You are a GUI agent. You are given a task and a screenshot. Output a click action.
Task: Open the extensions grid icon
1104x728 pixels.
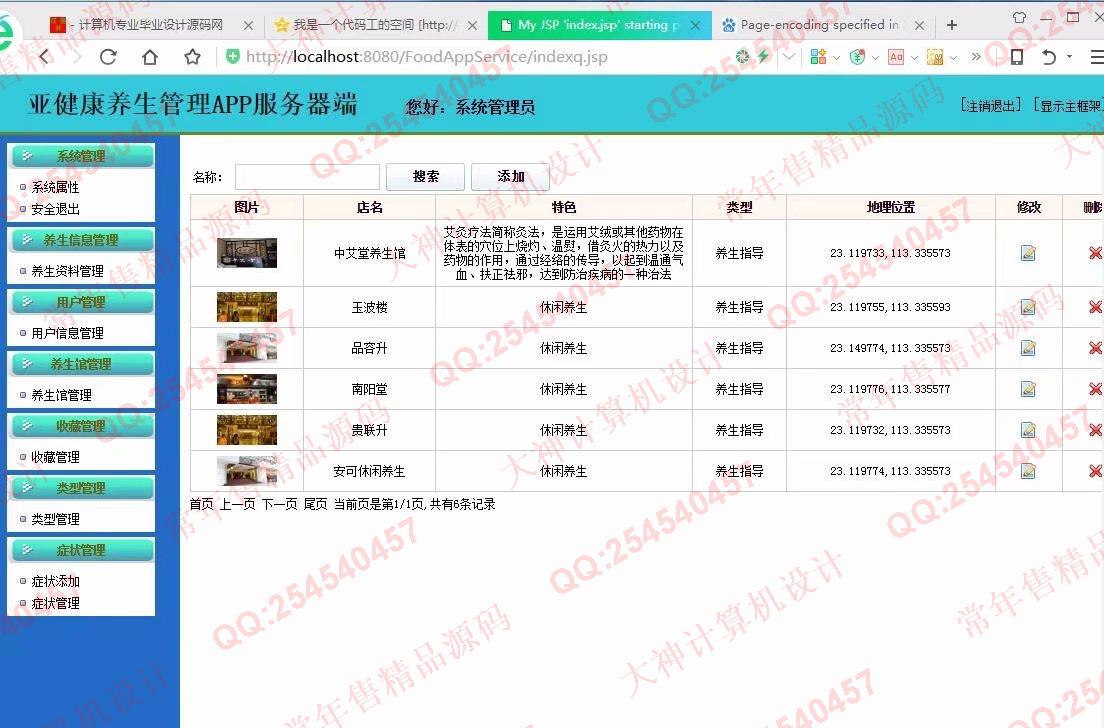click(817, 57)
